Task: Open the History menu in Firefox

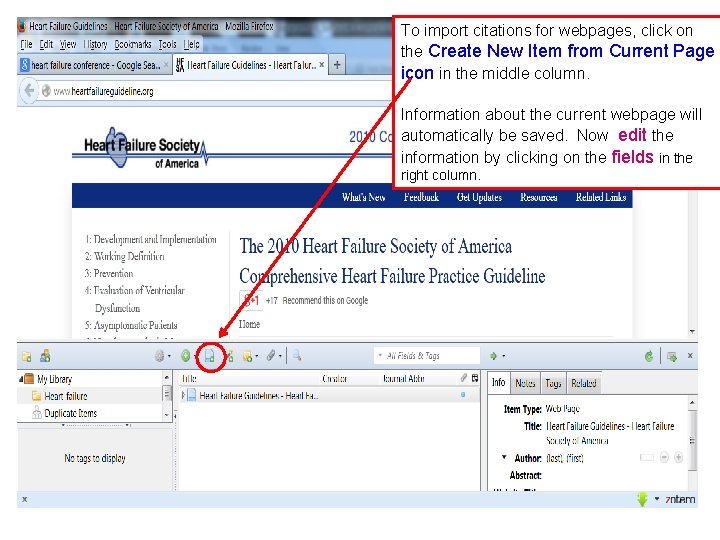Action: (x=95, y=45)
